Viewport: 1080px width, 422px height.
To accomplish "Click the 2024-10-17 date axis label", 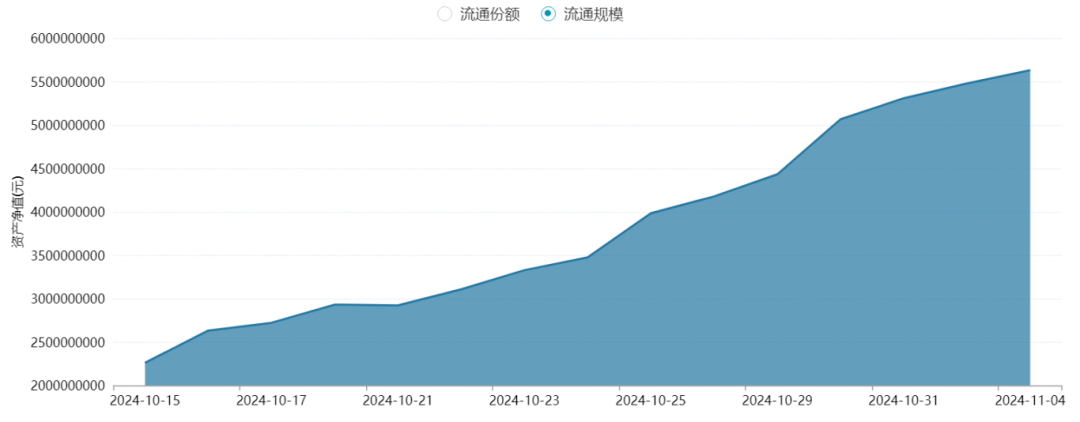I will (273, 400).
